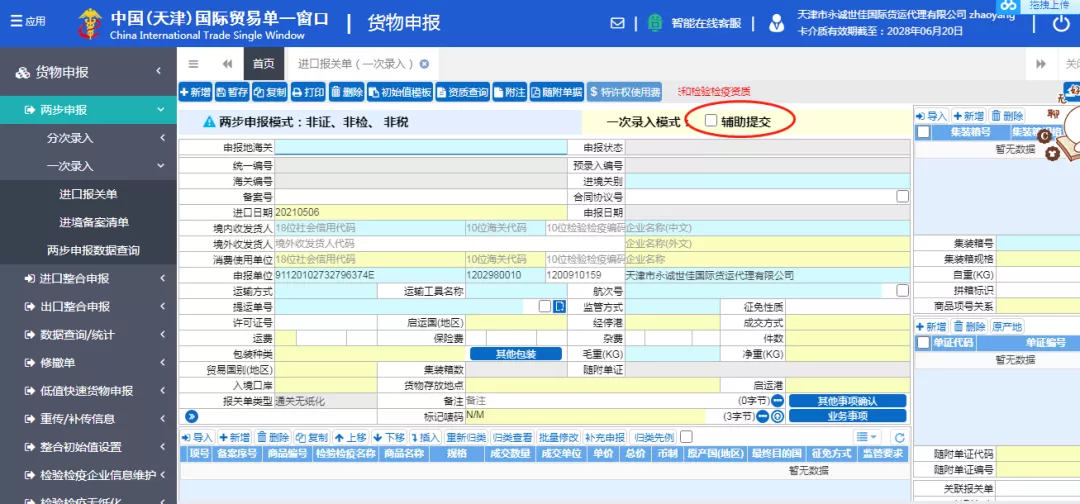Click the blue document icon beside 提运单号

coord(559,306)
